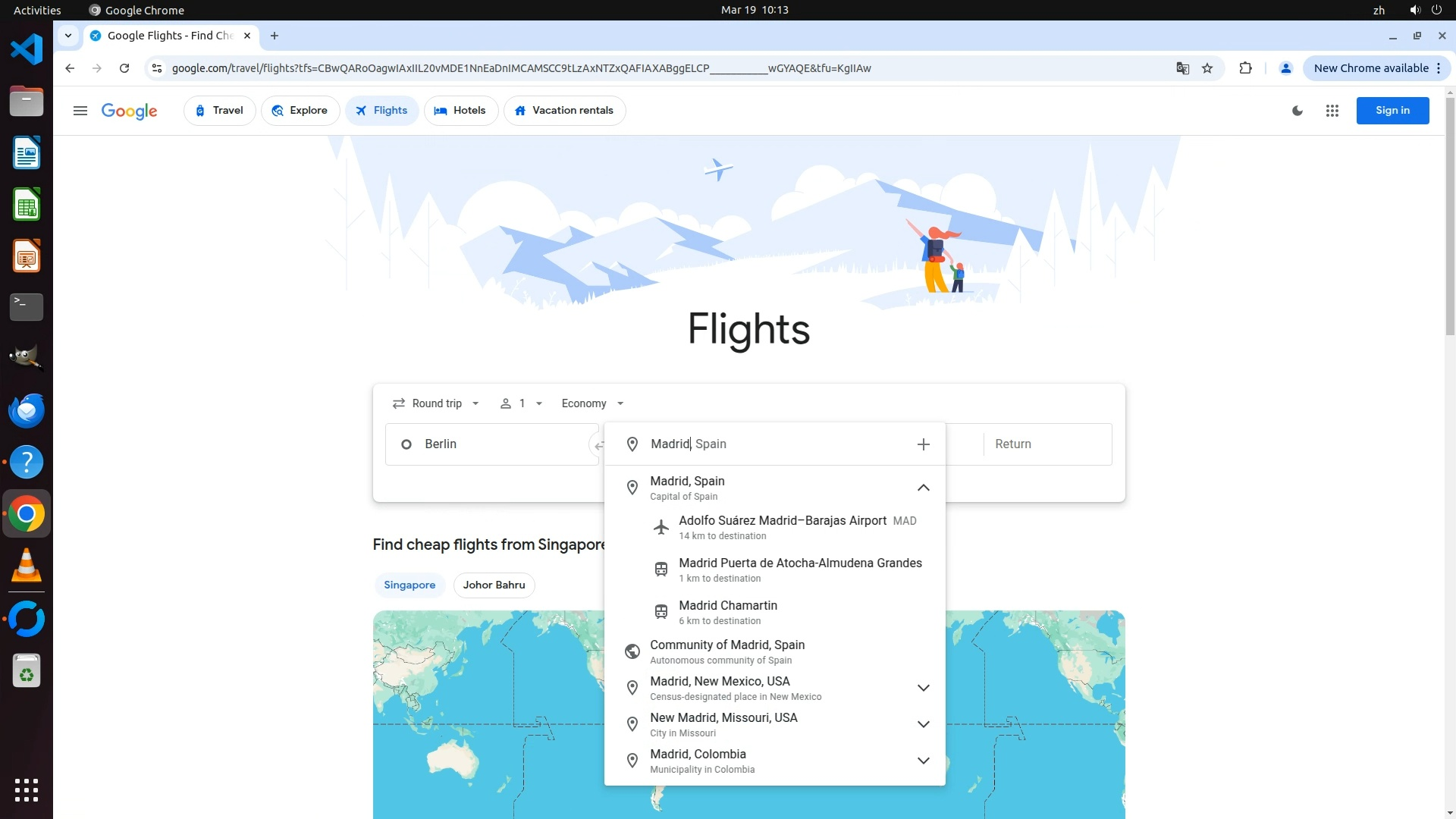Reload the page
The image size is (1456, 819).
tap(124, 68)
